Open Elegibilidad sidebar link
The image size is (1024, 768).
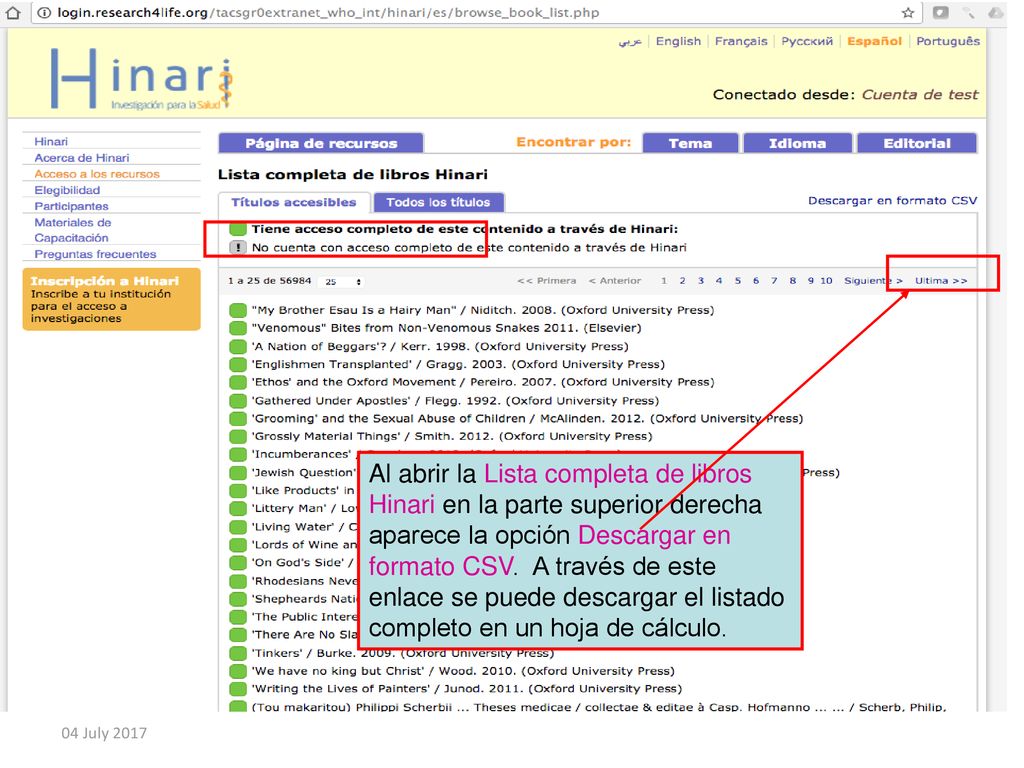(67, 190)
